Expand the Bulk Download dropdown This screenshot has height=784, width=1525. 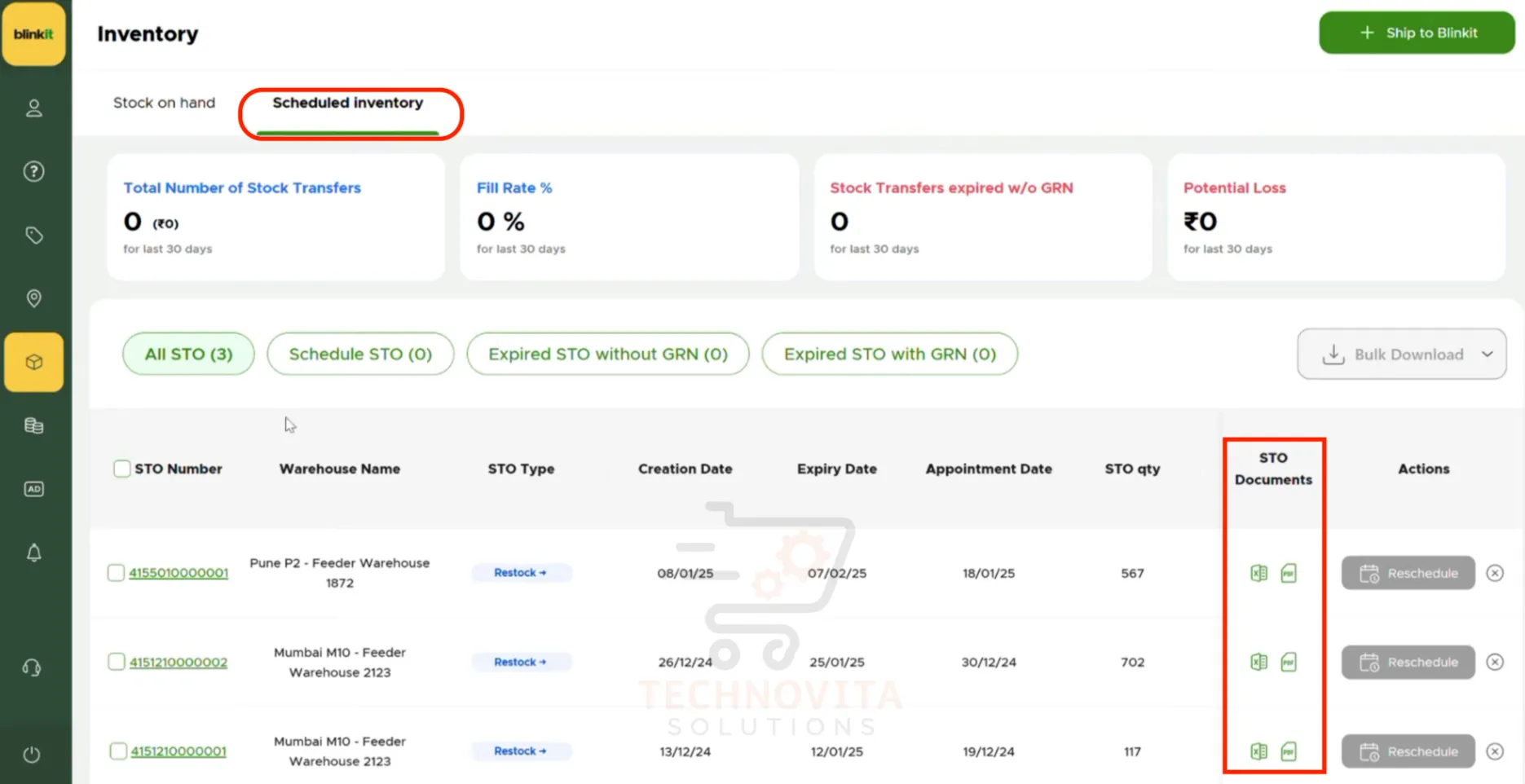[1489, 354]
